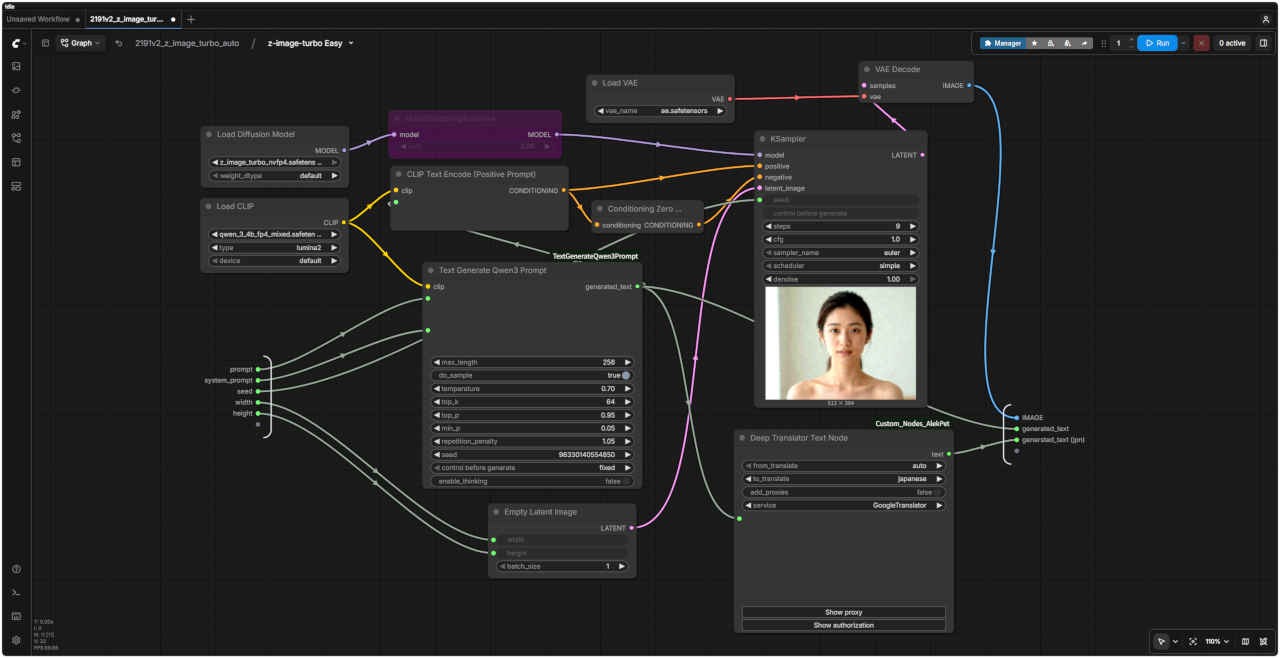This screenshot has width=1280, height=658.
Task: Collapse the KSampler node dot
Action: pyautogui.click(x=763, y=139)
